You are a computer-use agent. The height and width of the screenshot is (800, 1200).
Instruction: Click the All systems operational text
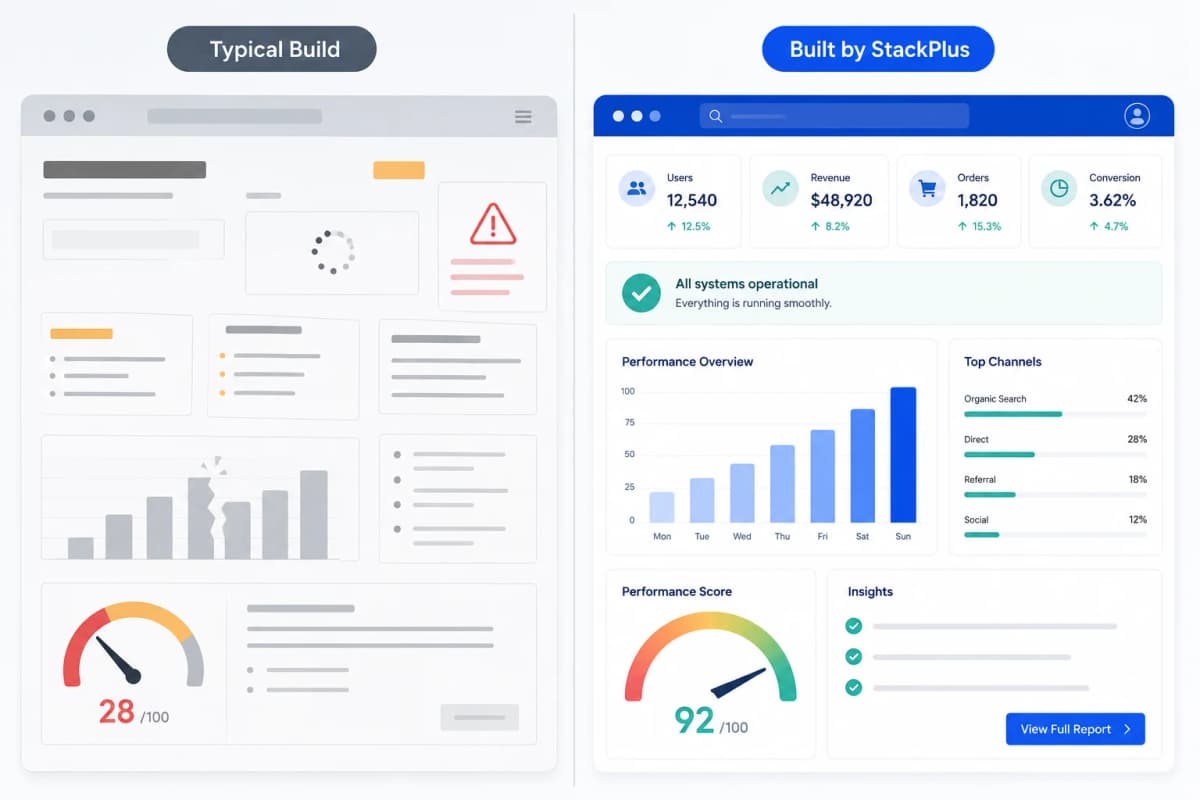click(746, 284)
